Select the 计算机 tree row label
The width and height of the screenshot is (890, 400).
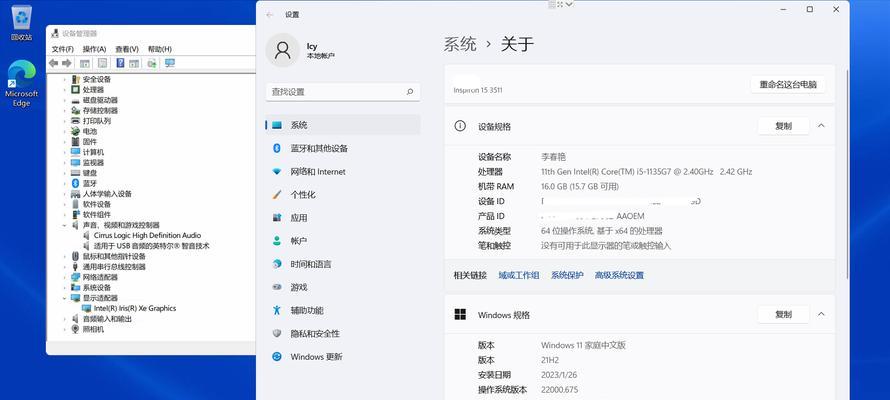[94, 153]
